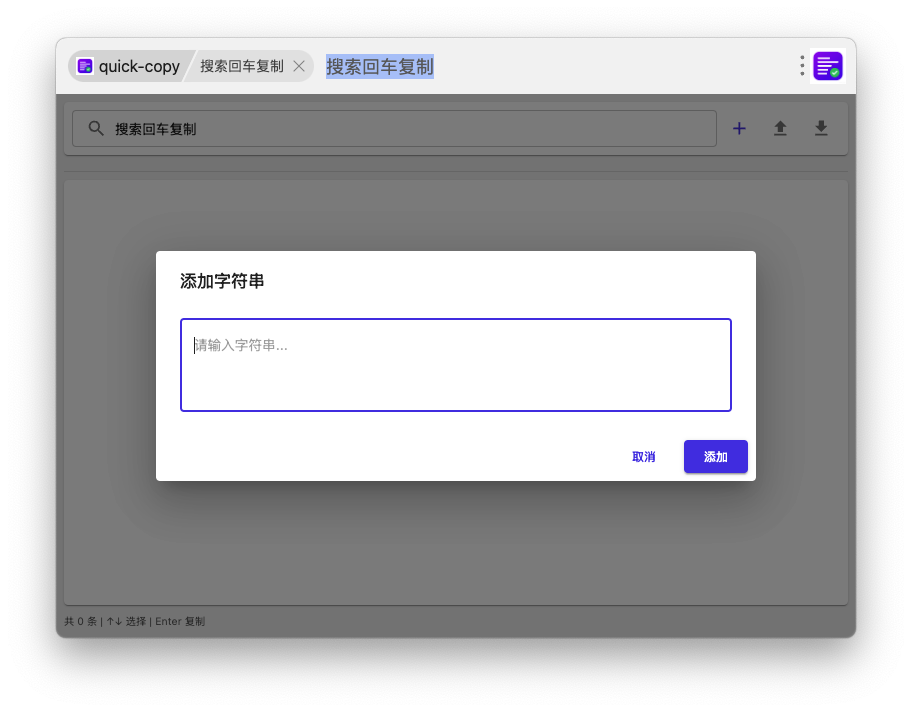
Task: Close the 搜索回车复制 tab with the X
Action: [x=299, y=66]
